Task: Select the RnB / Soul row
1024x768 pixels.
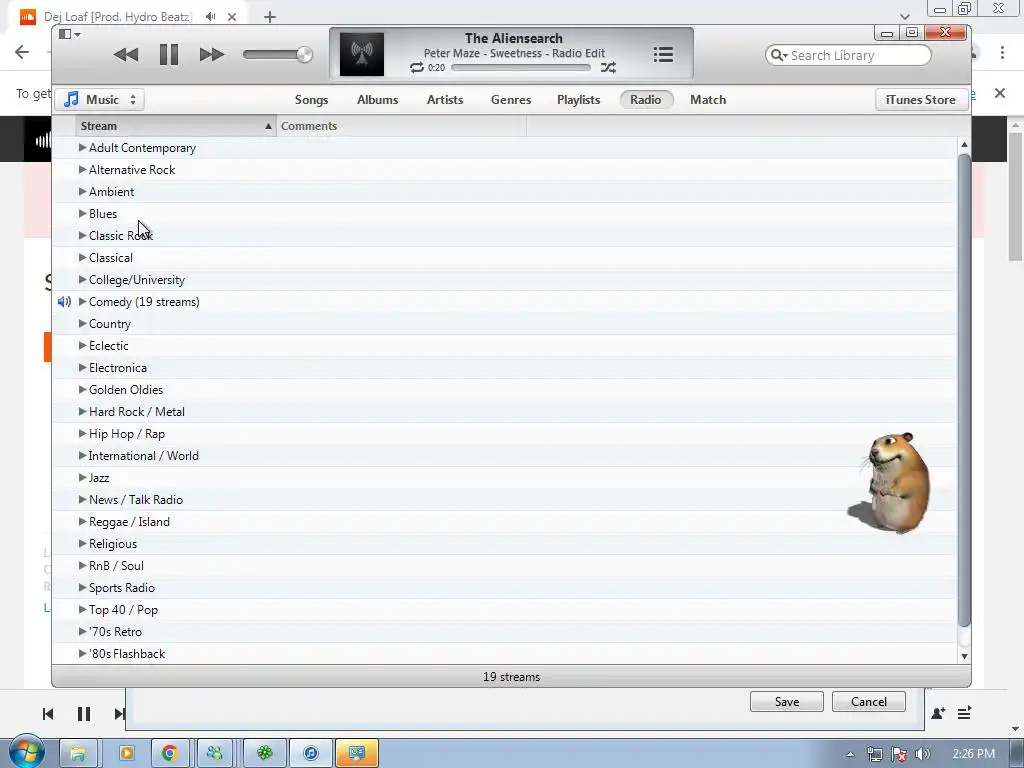Action: coord(504,566)
